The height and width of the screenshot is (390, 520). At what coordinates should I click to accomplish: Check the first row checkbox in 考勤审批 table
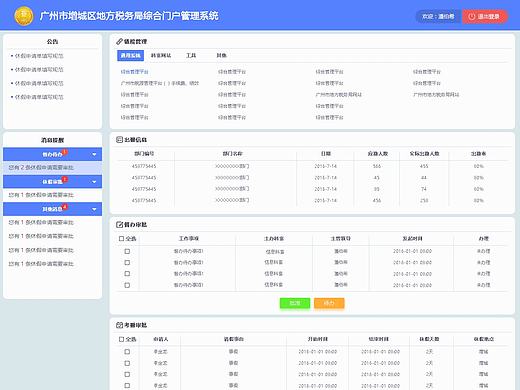(x=127, y=352)
